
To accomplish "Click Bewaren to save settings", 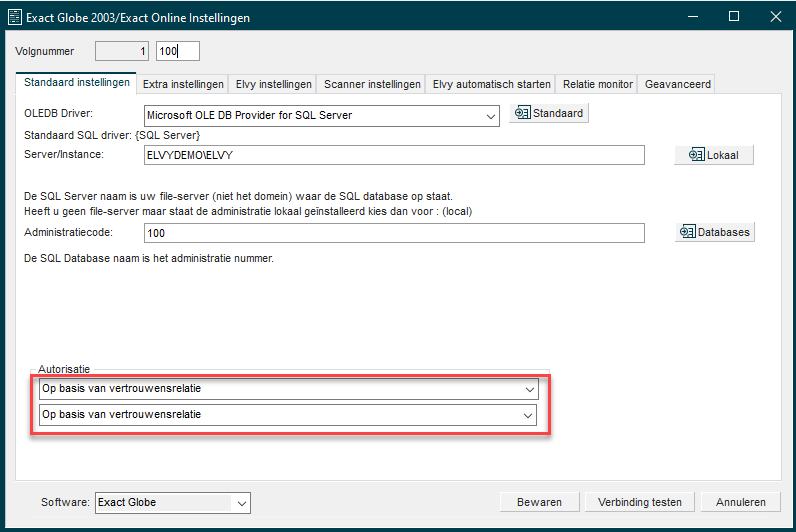I will point(539,502).
